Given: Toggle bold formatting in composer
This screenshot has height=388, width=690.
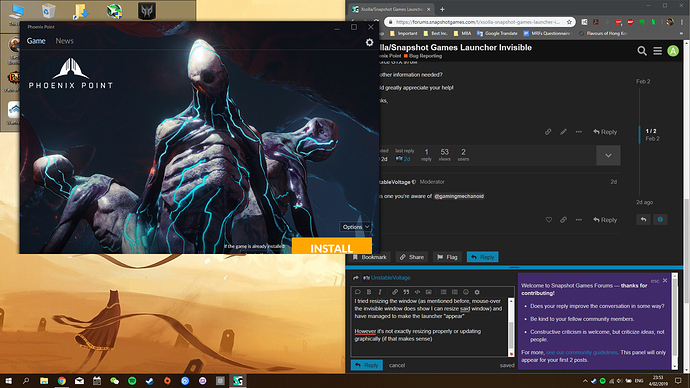Looking at the screenshot, I should click(x=369, y=292).
